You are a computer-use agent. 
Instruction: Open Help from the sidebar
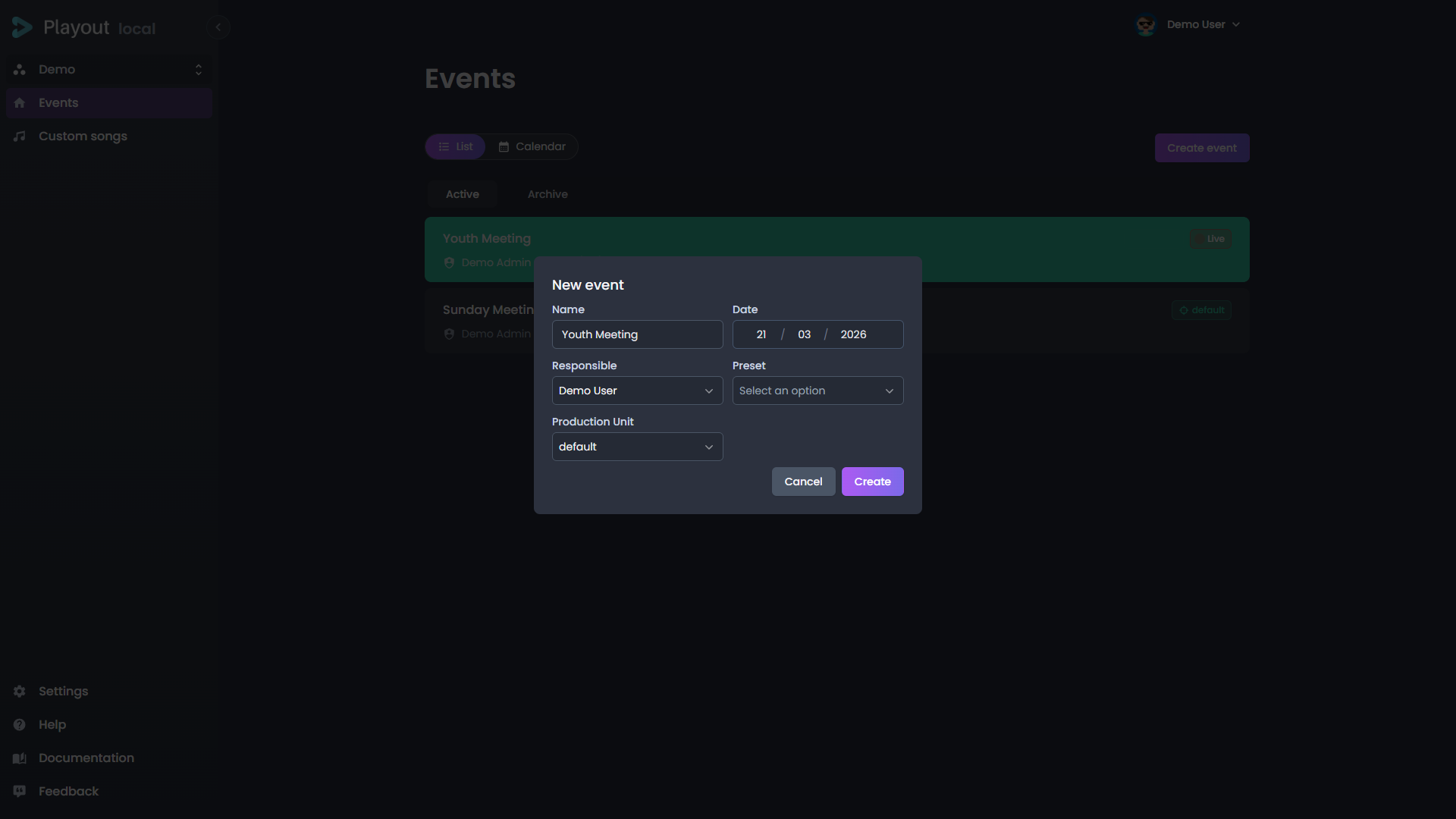pyautogui.click(x=109, y=725)
